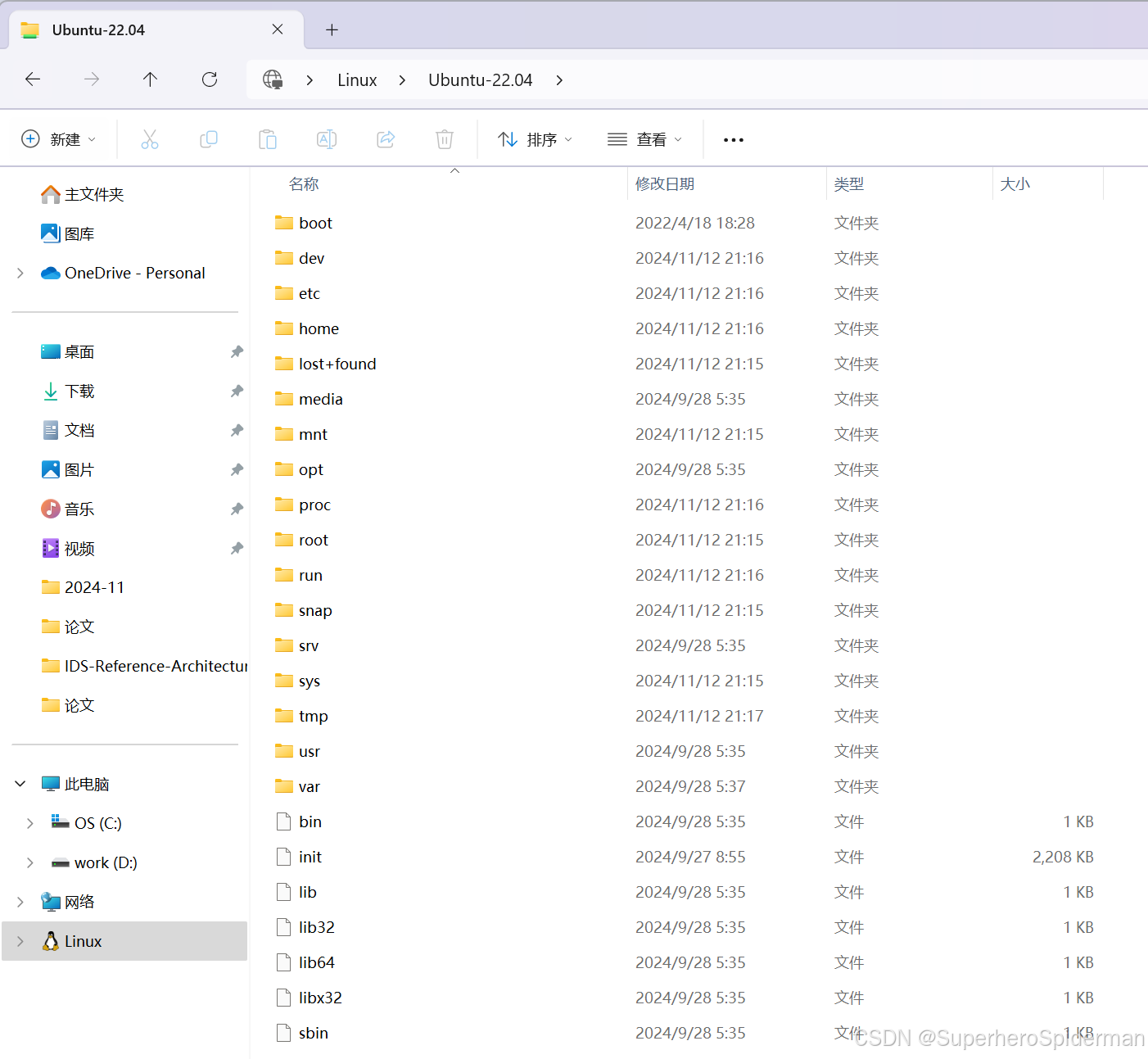Image resolution: width=1148 pixels, height=1059 pixels.
Task: Collapse the 此电脑 tree node
Action: pyautogui.click(x=20, y=784)
